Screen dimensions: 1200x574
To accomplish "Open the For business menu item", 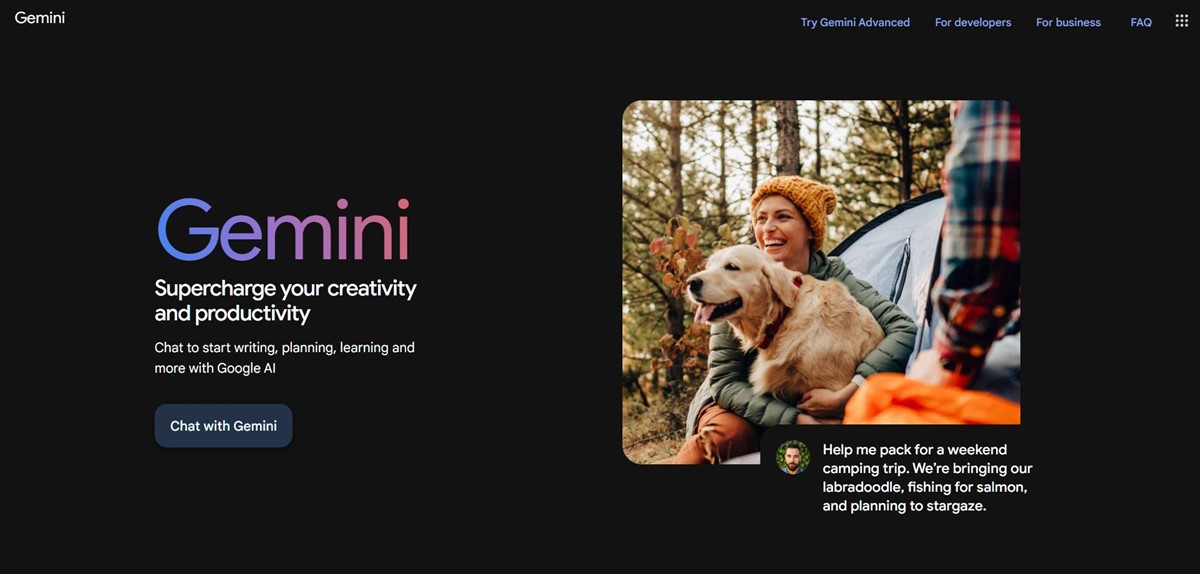I will coord(1068,22).
